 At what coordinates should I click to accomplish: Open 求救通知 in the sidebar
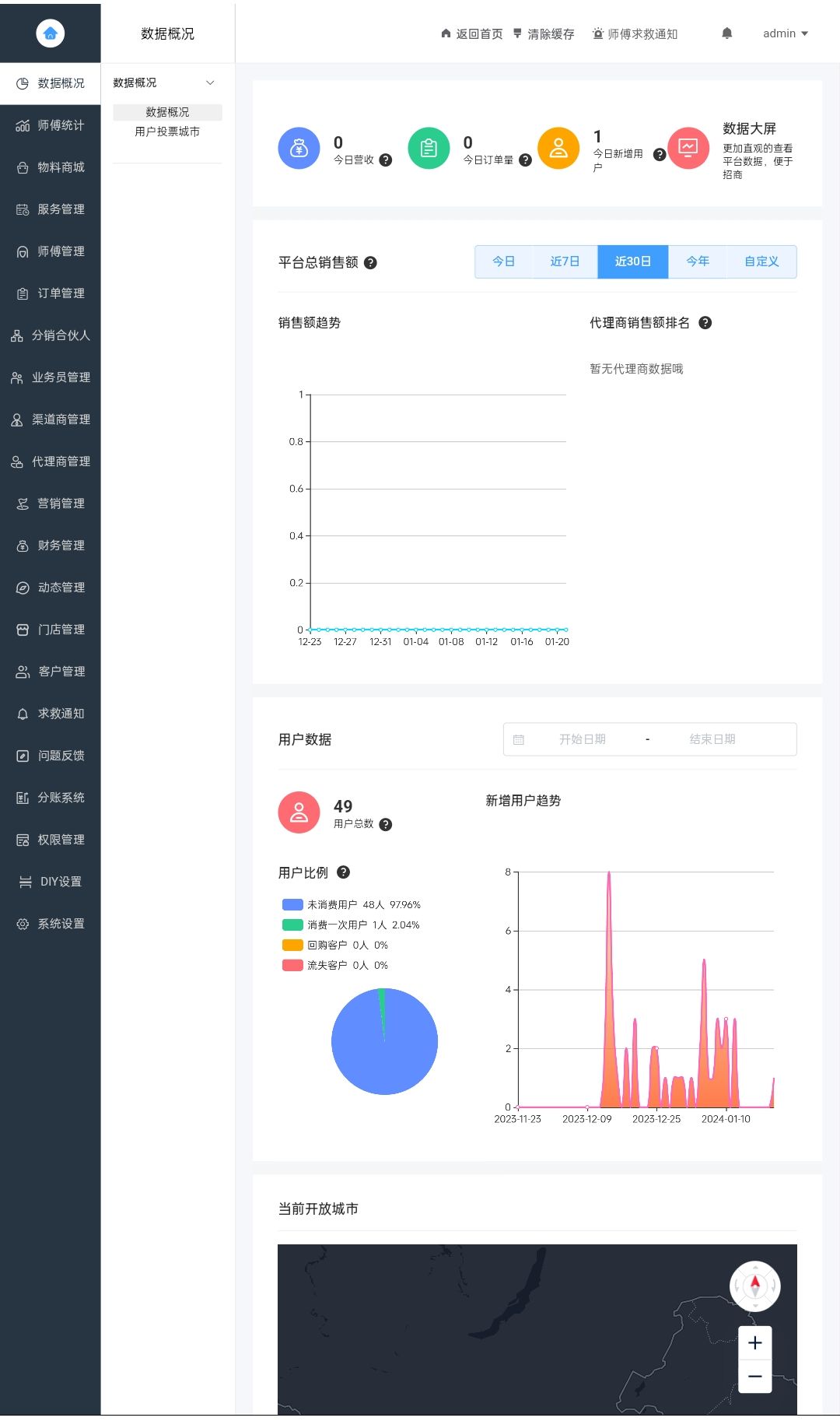click(51, 714)
